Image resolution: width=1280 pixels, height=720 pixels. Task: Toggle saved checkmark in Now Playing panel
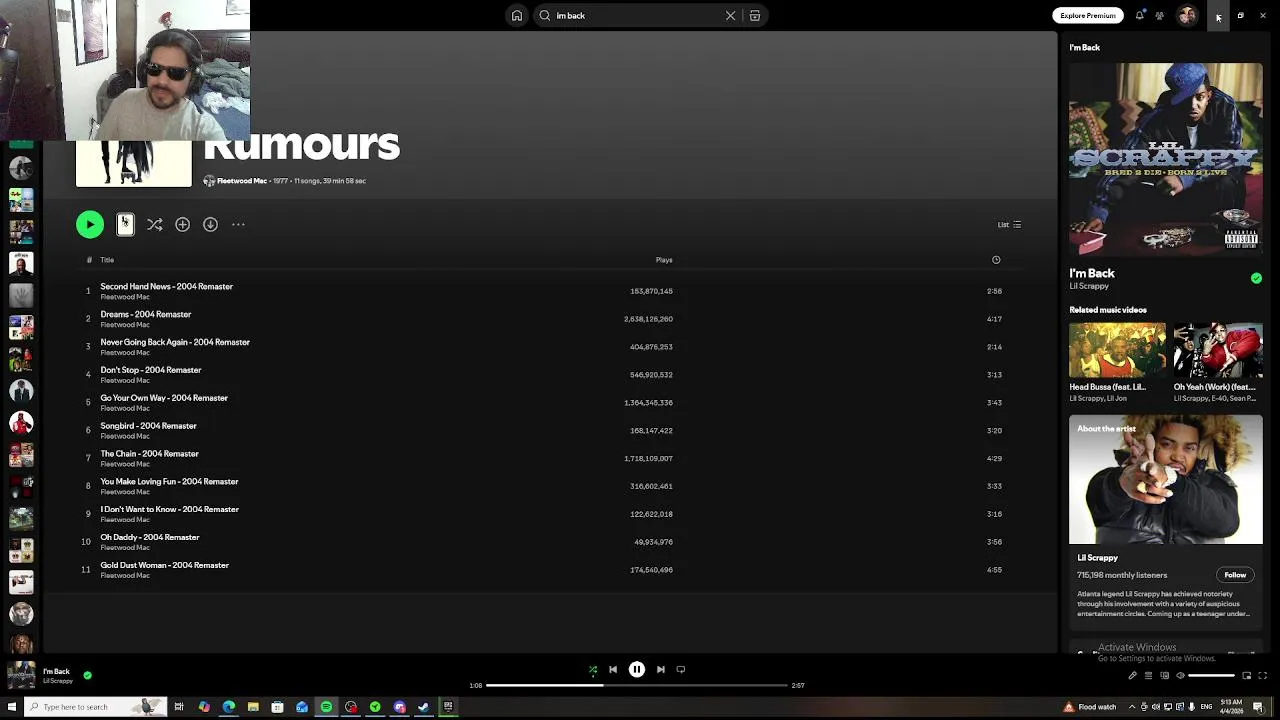pos(1256,279)
